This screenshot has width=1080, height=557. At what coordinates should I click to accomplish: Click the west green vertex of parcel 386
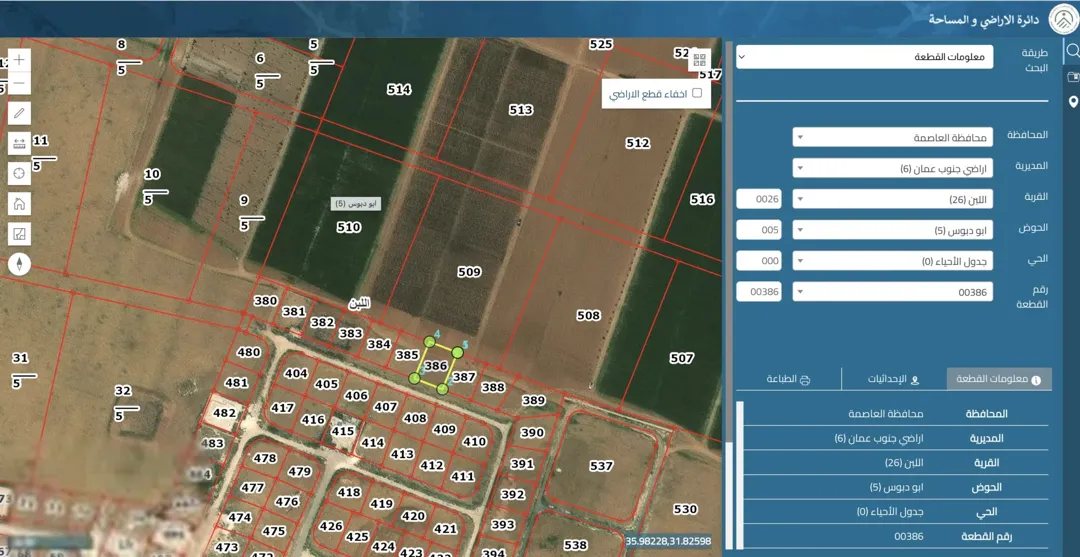415,377
